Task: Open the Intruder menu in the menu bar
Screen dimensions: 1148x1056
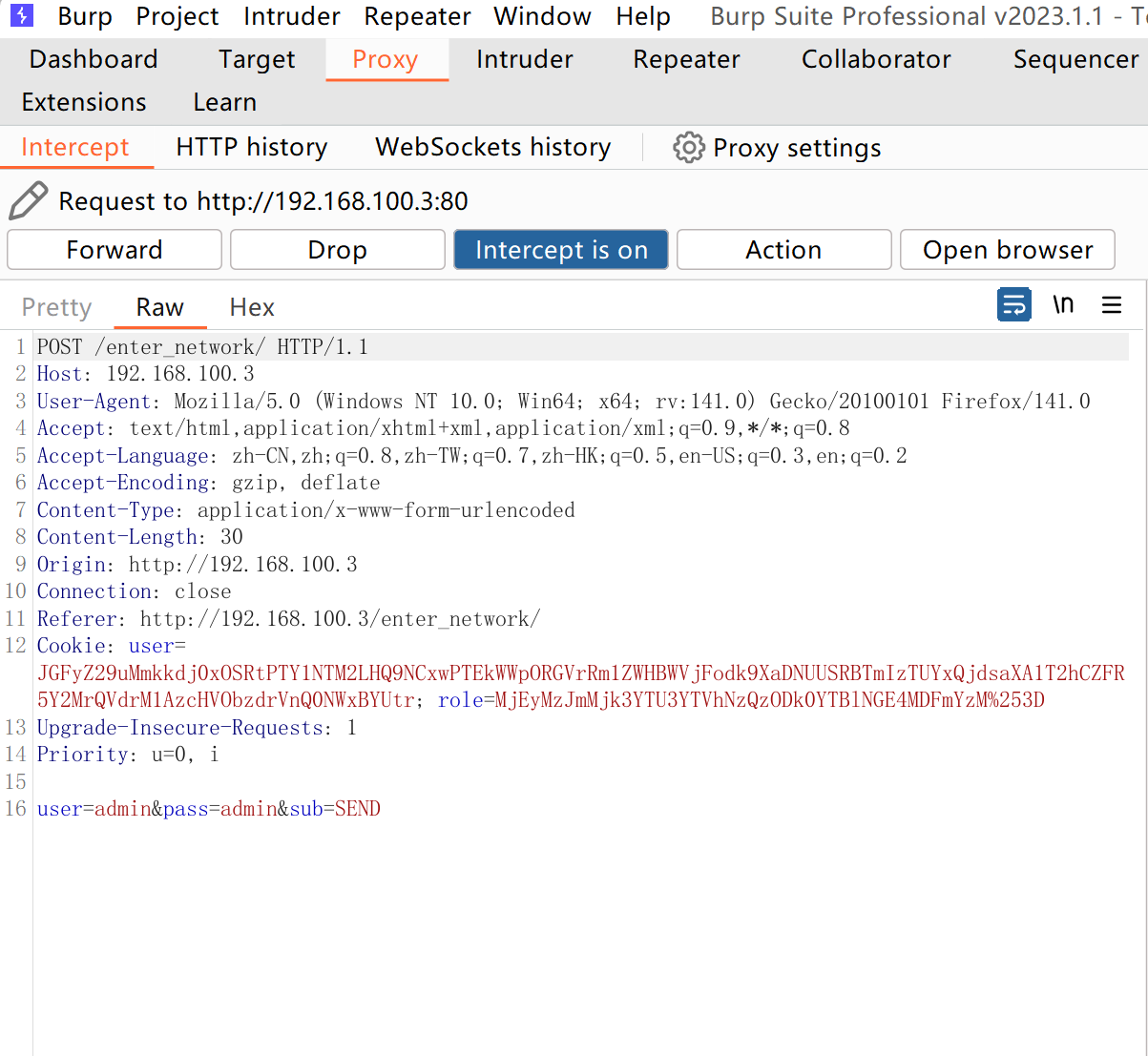Action: pyautogui.click(x=292, y=16)
